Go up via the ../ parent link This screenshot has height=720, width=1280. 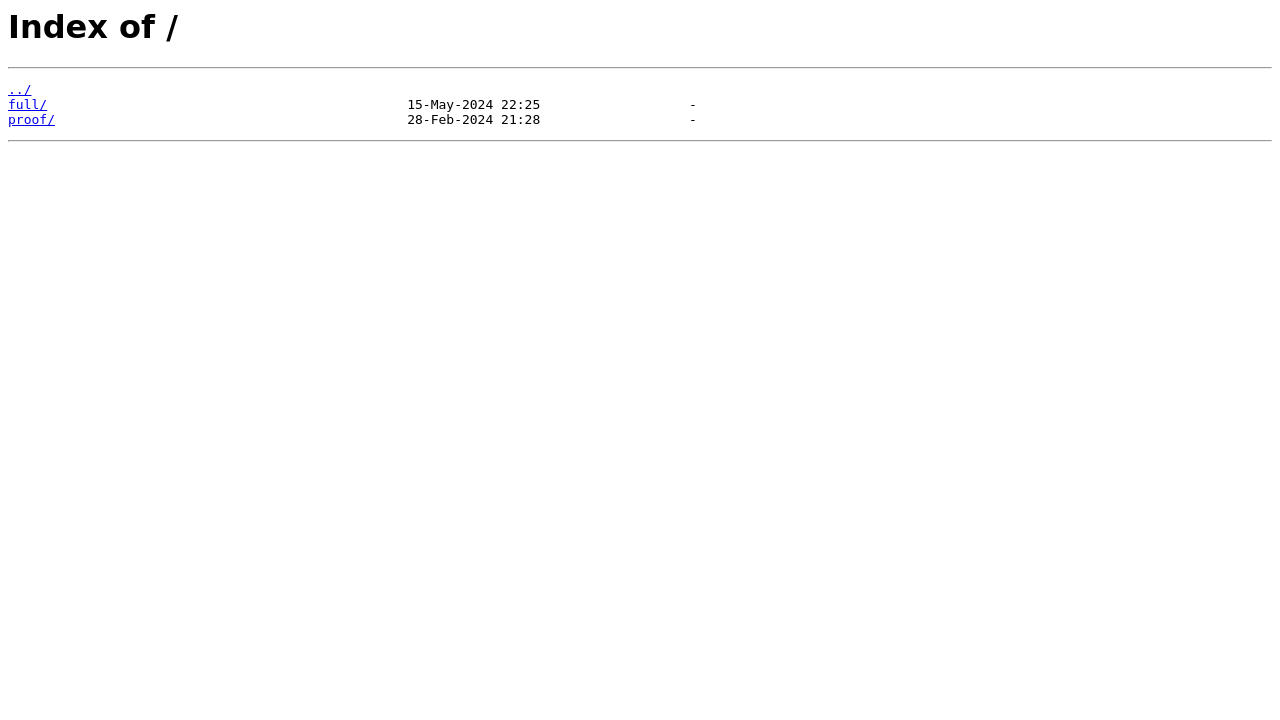pyautogui.click(x=19, y=90)
